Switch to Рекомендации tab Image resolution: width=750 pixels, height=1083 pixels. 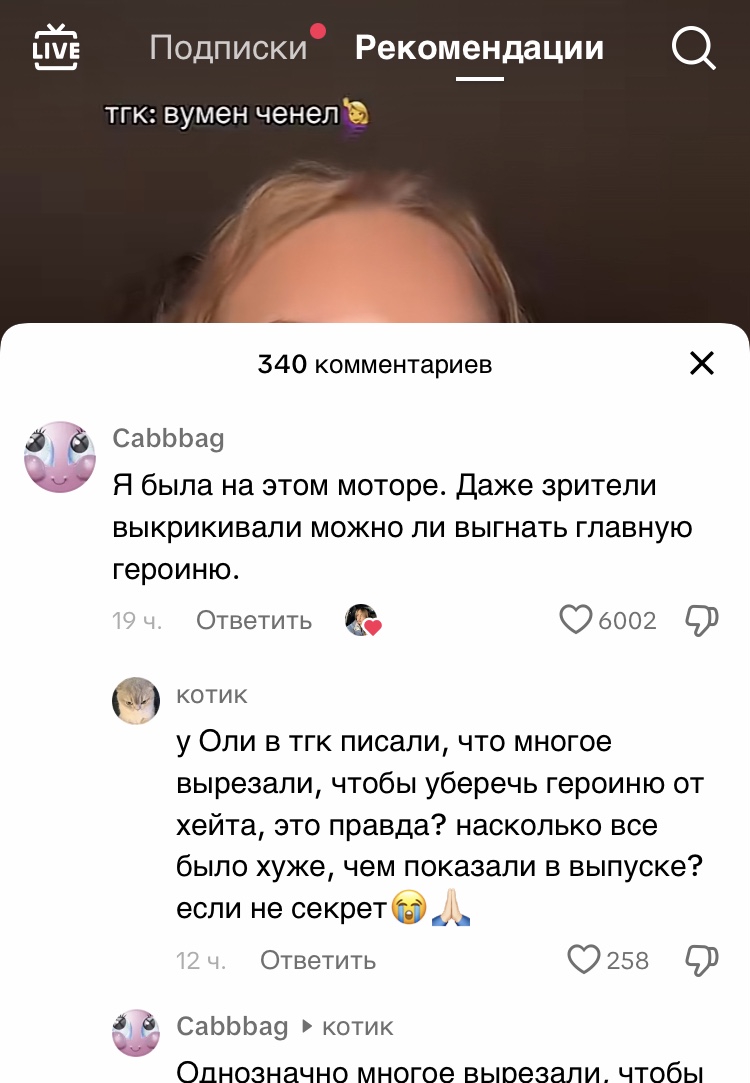[479, 48]
